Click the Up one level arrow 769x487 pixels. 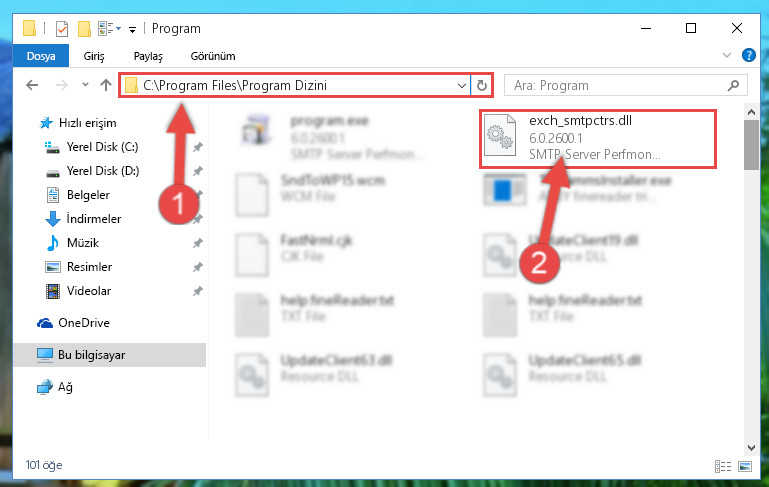[x=106, y=85]
